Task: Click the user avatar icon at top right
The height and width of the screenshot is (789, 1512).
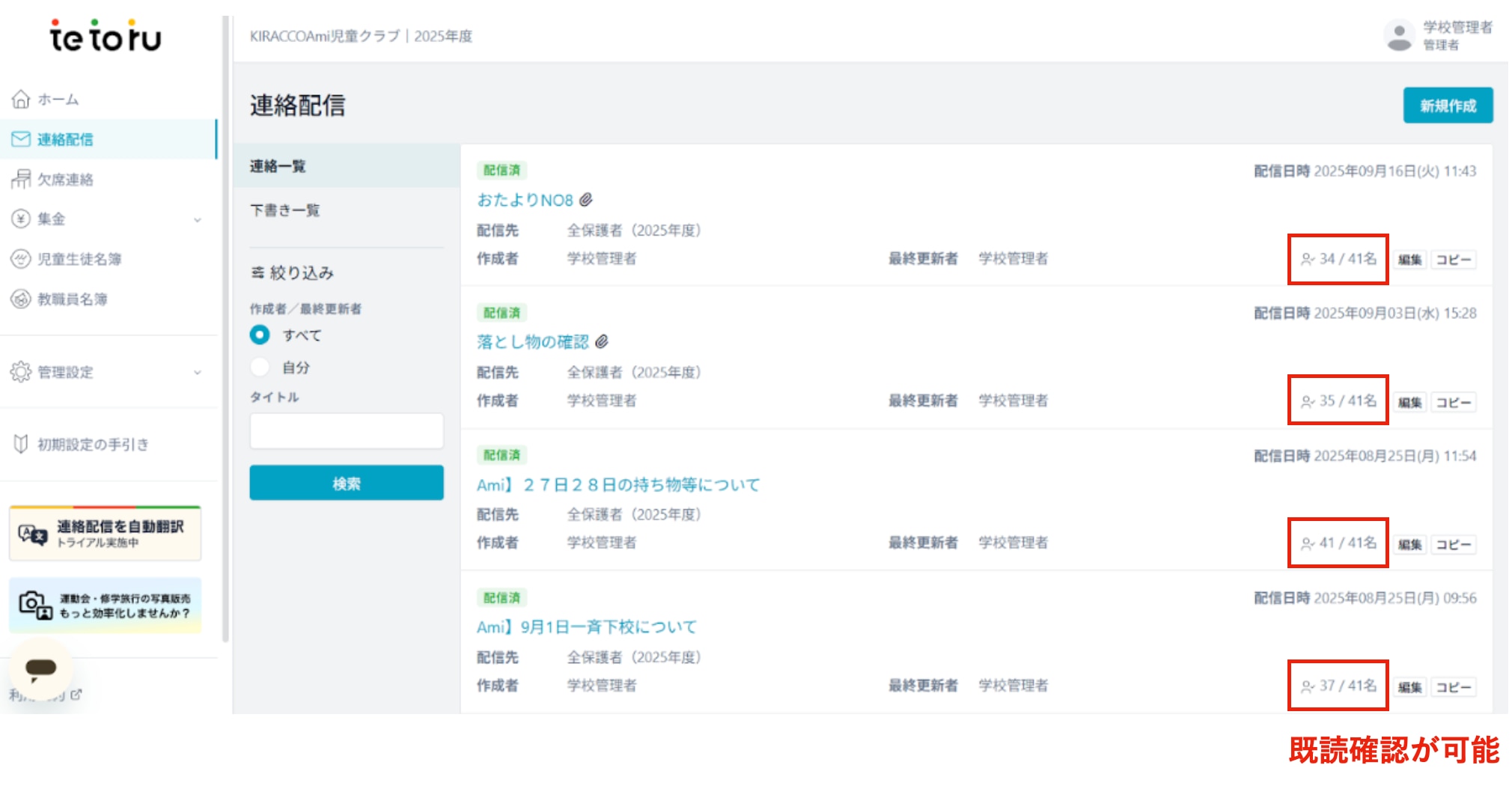Action: (1398, 36)
